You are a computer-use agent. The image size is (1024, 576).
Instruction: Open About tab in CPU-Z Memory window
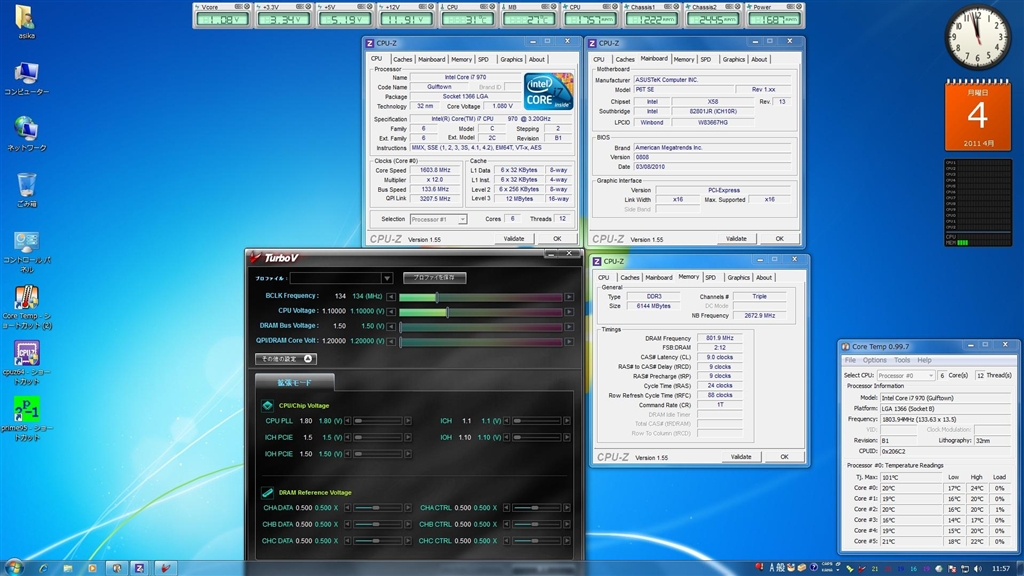[763, 278]
